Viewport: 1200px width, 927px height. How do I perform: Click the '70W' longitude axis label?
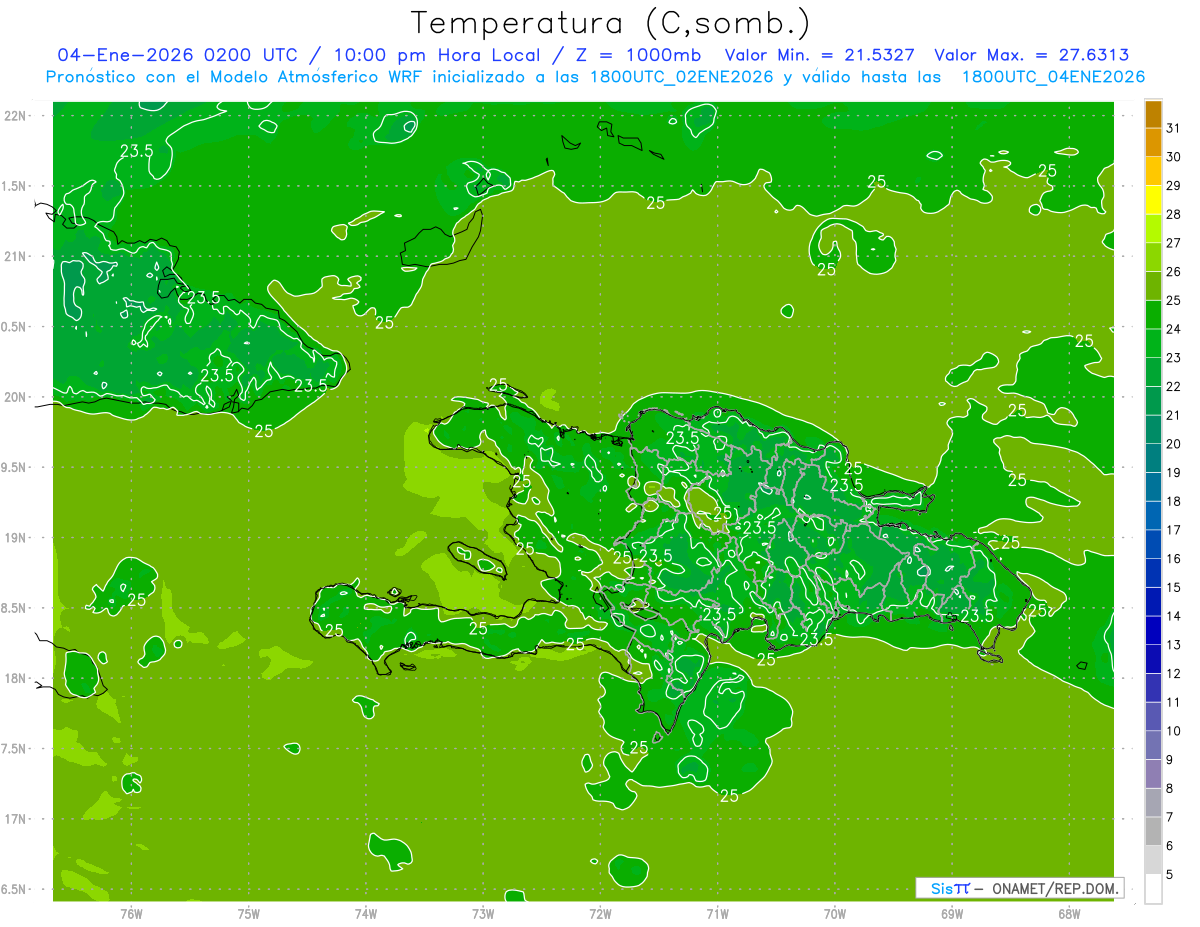point(835,914)
